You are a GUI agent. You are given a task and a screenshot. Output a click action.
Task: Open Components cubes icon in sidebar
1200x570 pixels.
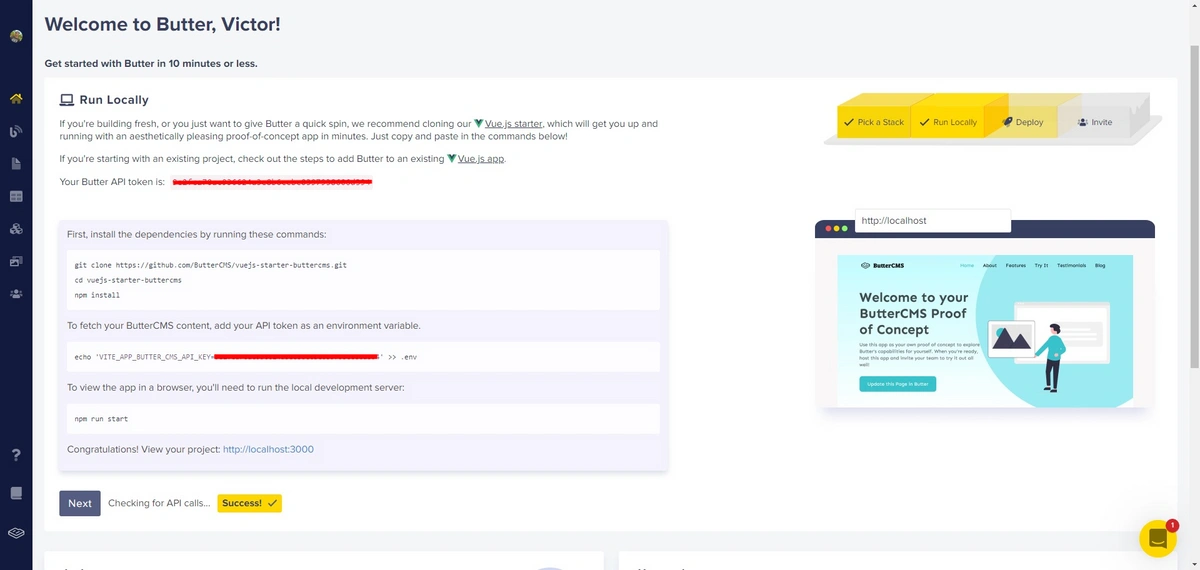[16, 228]
